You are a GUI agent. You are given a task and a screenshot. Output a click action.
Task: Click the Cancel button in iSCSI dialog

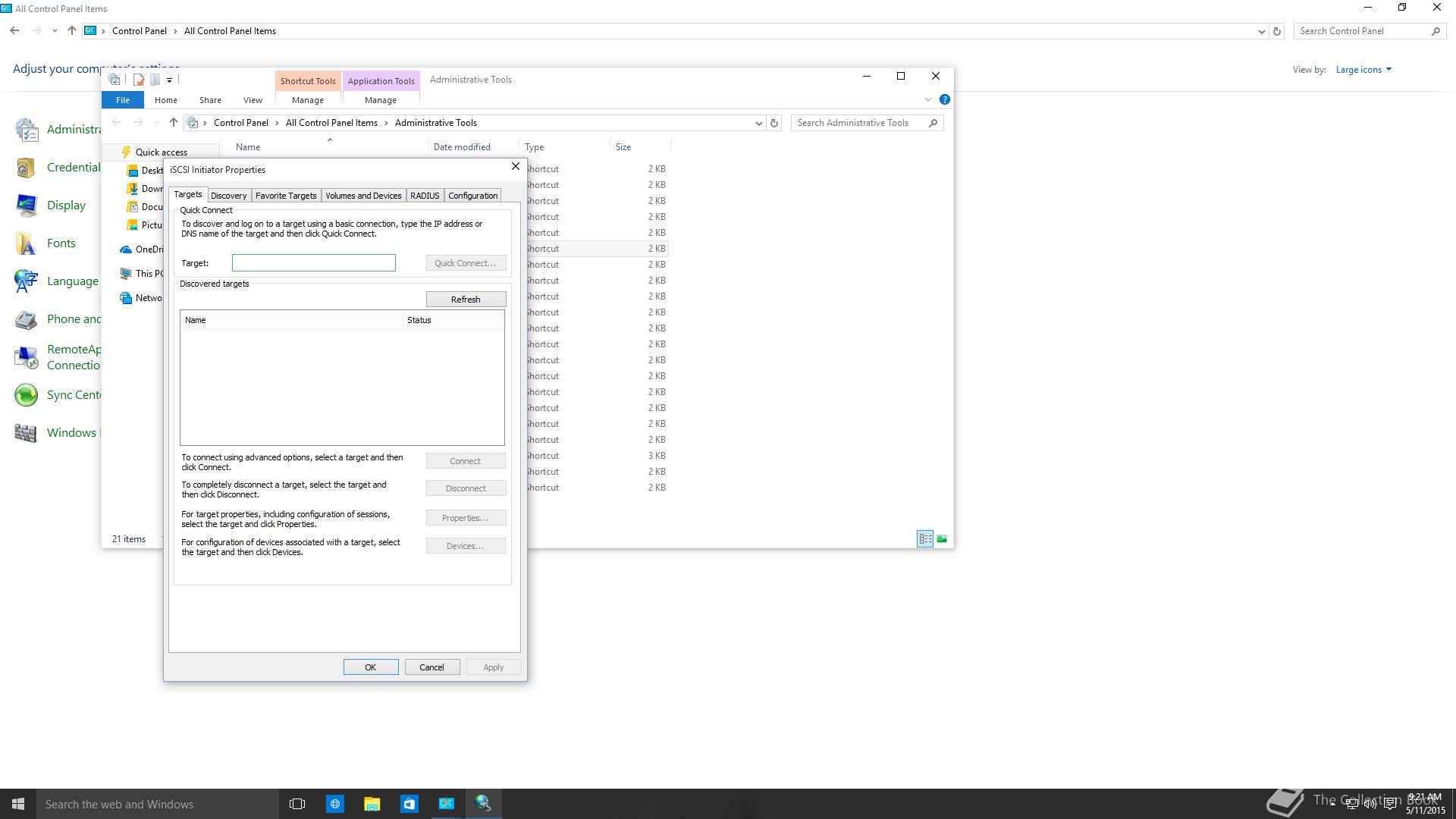(x=431, y=667)
